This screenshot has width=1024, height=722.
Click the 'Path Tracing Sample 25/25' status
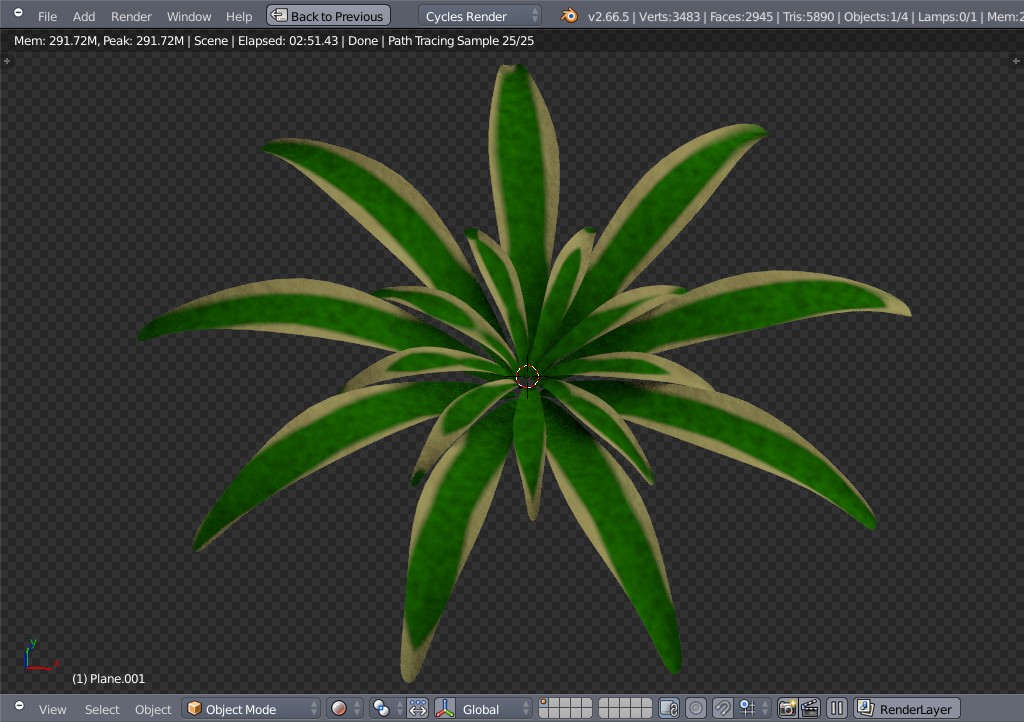coord(460,40)
